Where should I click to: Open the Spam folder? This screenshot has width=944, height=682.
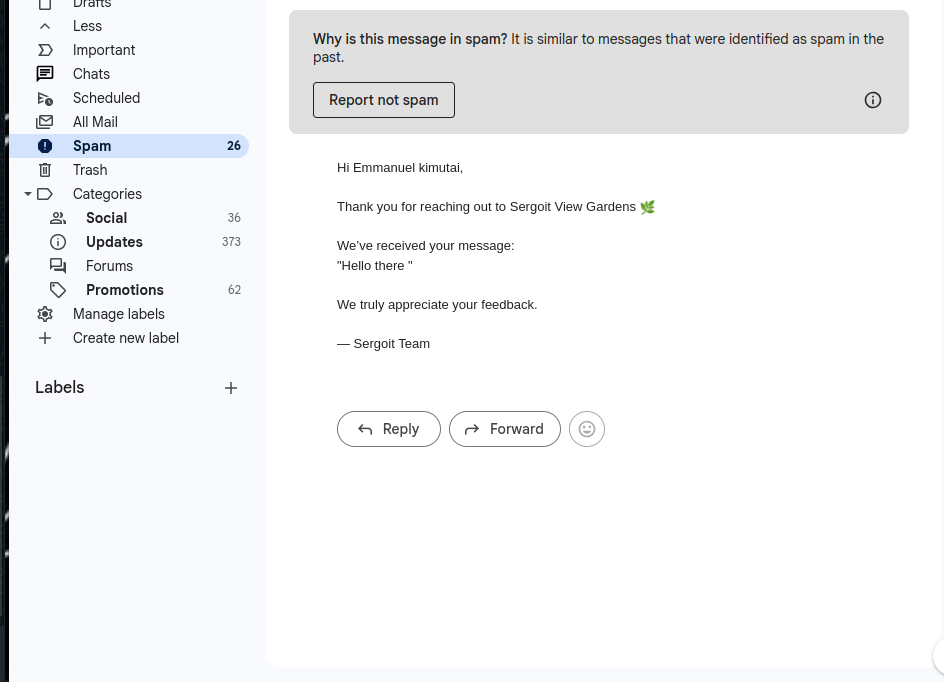pyautogui.click(x=92, y=146)
